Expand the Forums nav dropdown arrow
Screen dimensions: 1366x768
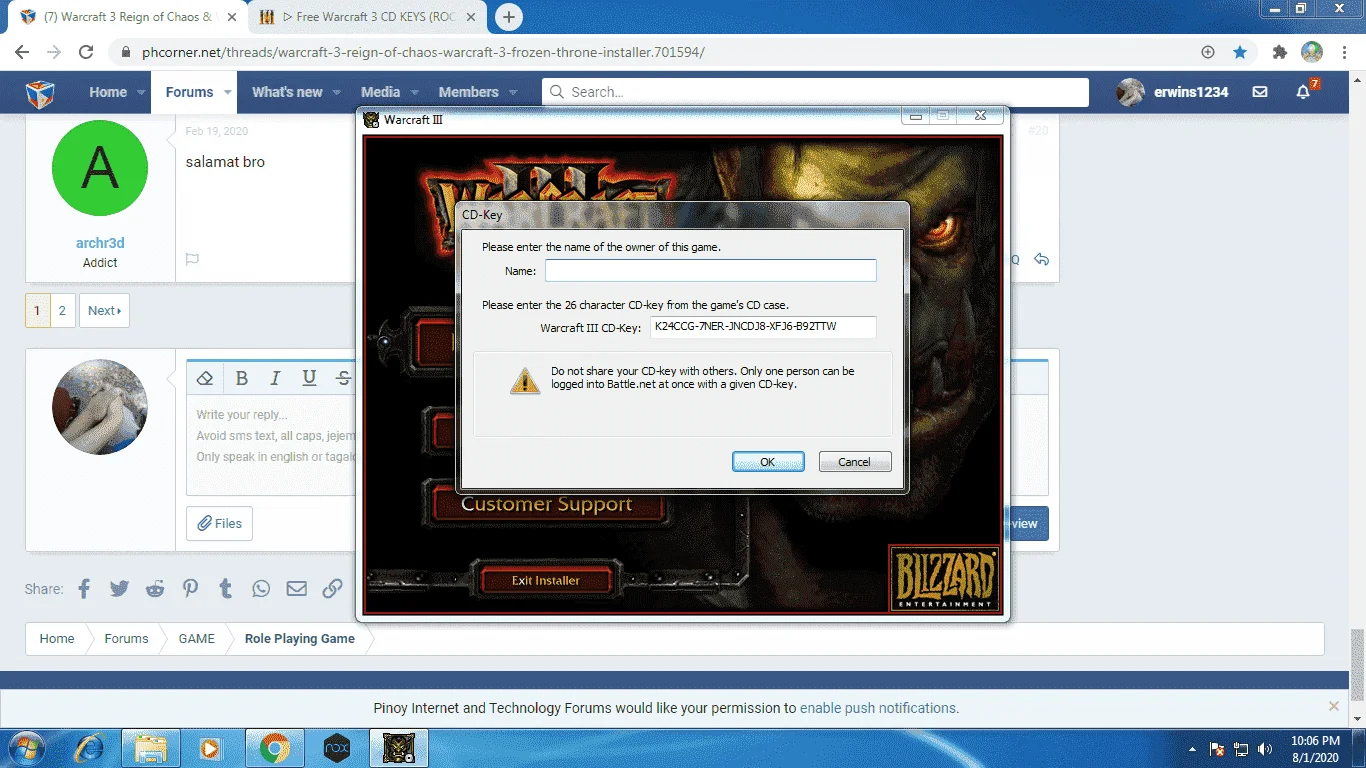(x=228, y=92)
